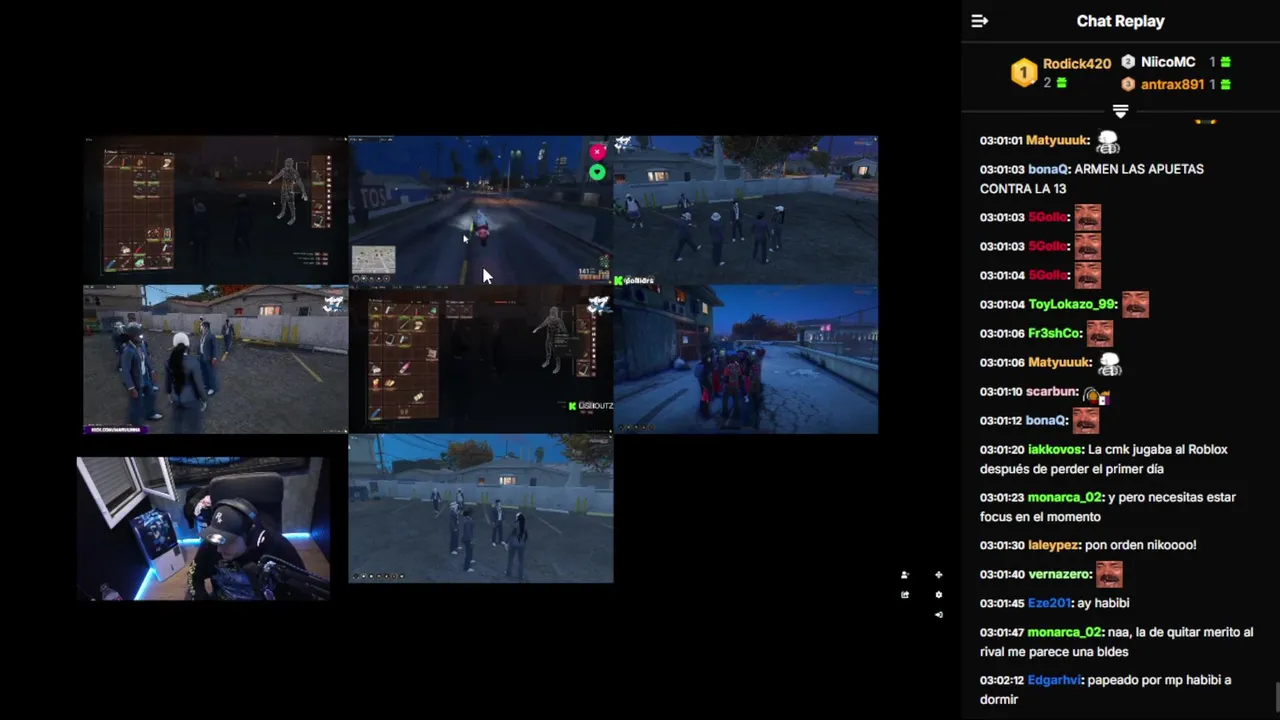Click the message about jugaba al Roblox
This screenshot has height=720, width=1280.
tap(1104, 459)
